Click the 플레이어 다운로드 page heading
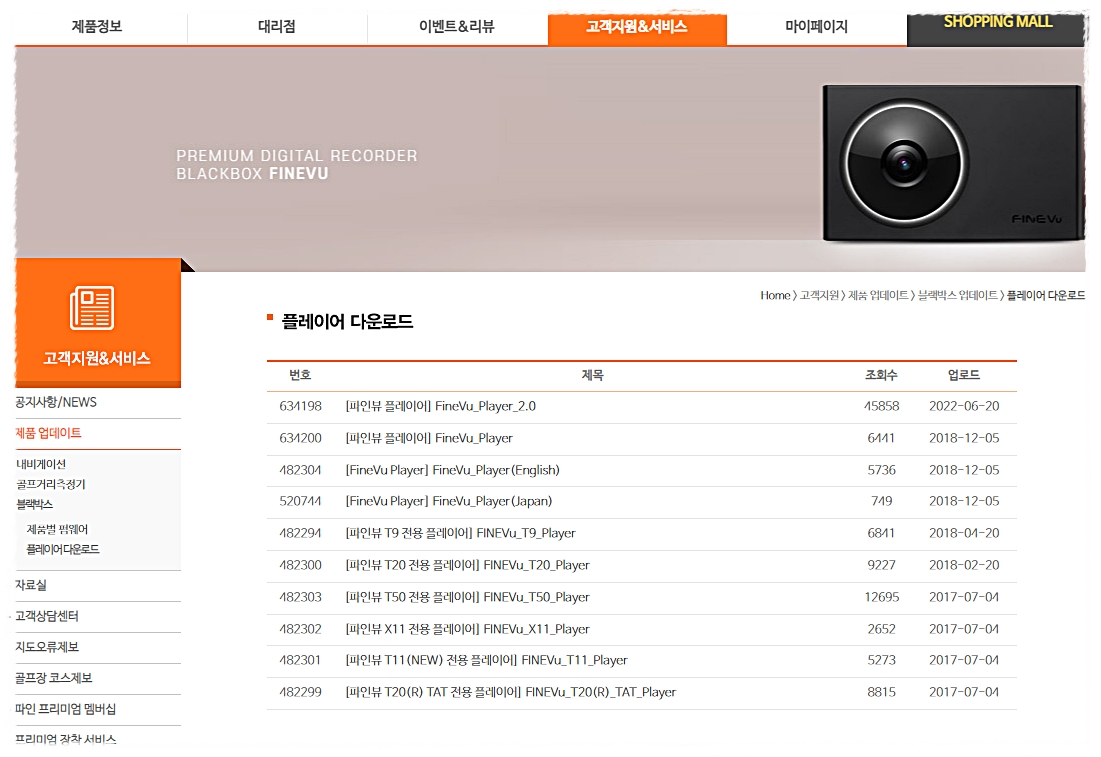1101x757 pixels. click(347, 322)
